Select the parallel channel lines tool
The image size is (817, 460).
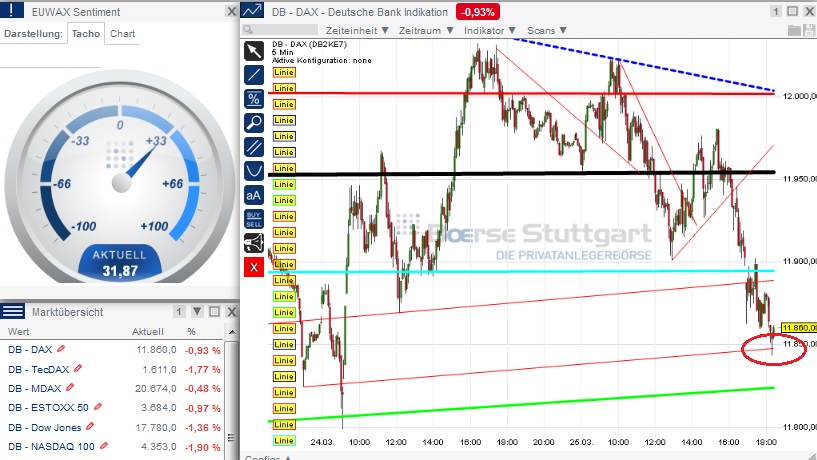point(254,147)
